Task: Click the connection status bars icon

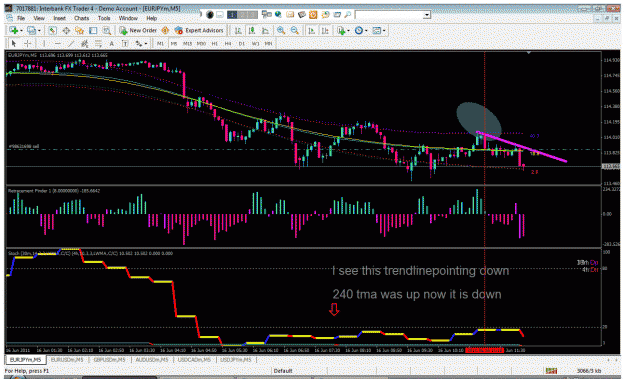Action: pos(551,371)
